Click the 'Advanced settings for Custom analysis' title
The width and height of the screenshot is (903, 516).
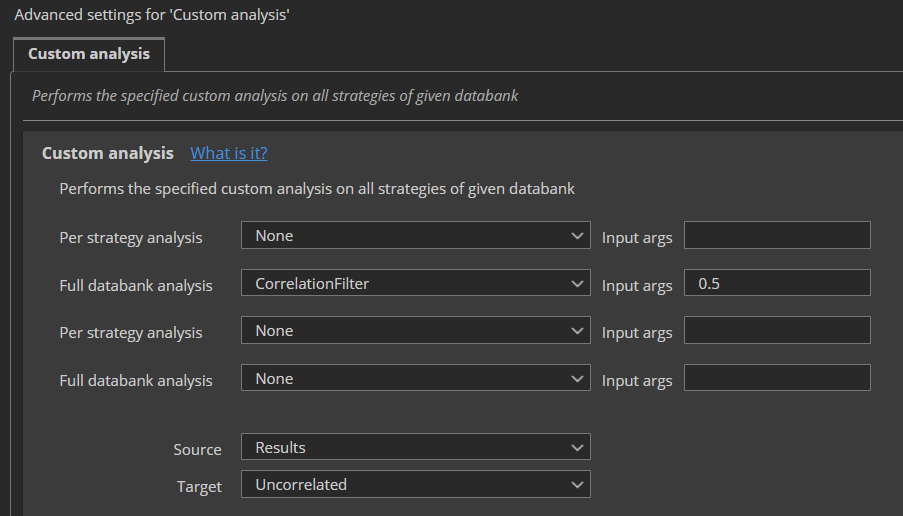point(152,15)
